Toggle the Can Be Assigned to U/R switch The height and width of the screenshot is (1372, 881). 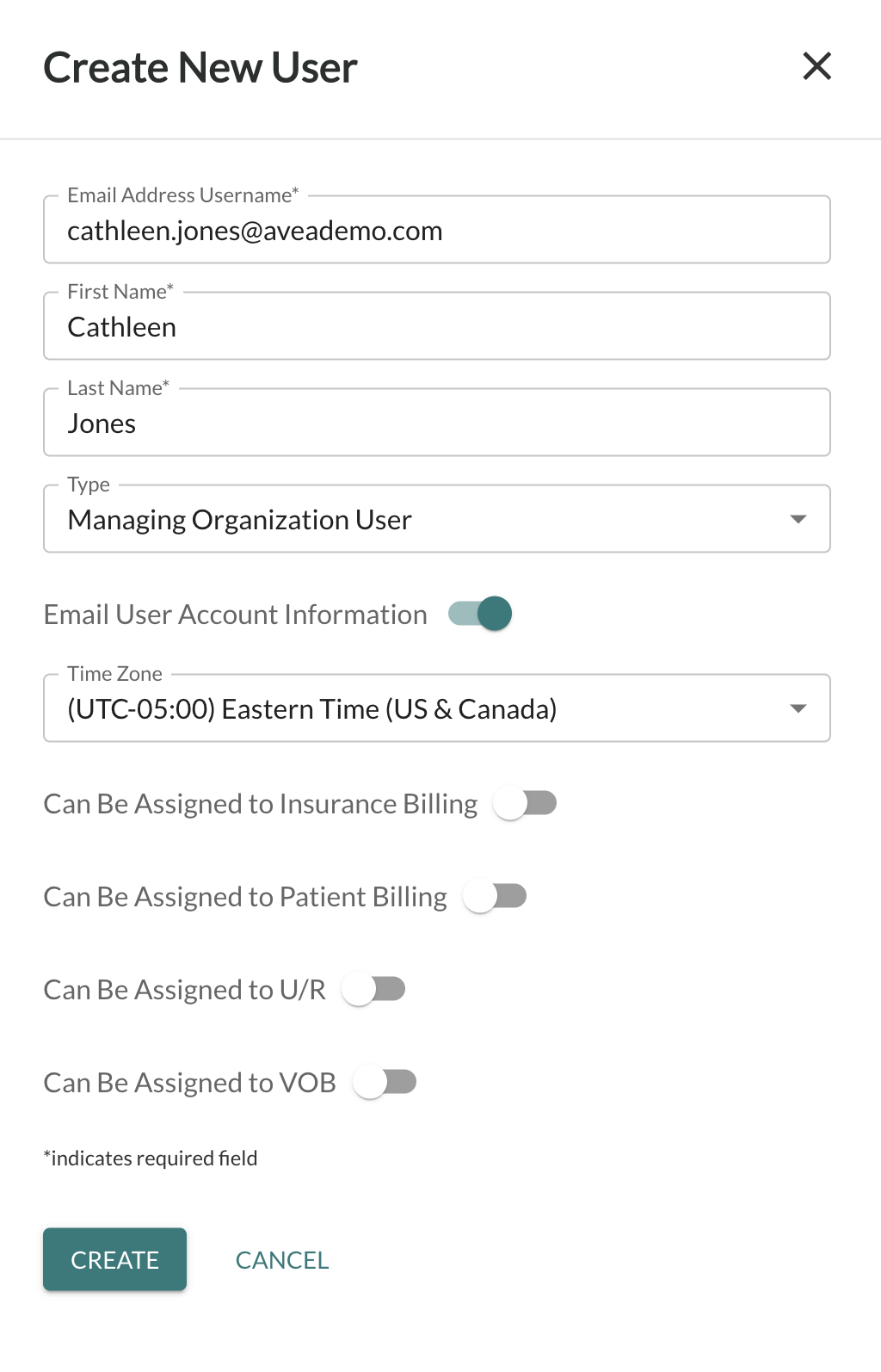tap(373, 989)
